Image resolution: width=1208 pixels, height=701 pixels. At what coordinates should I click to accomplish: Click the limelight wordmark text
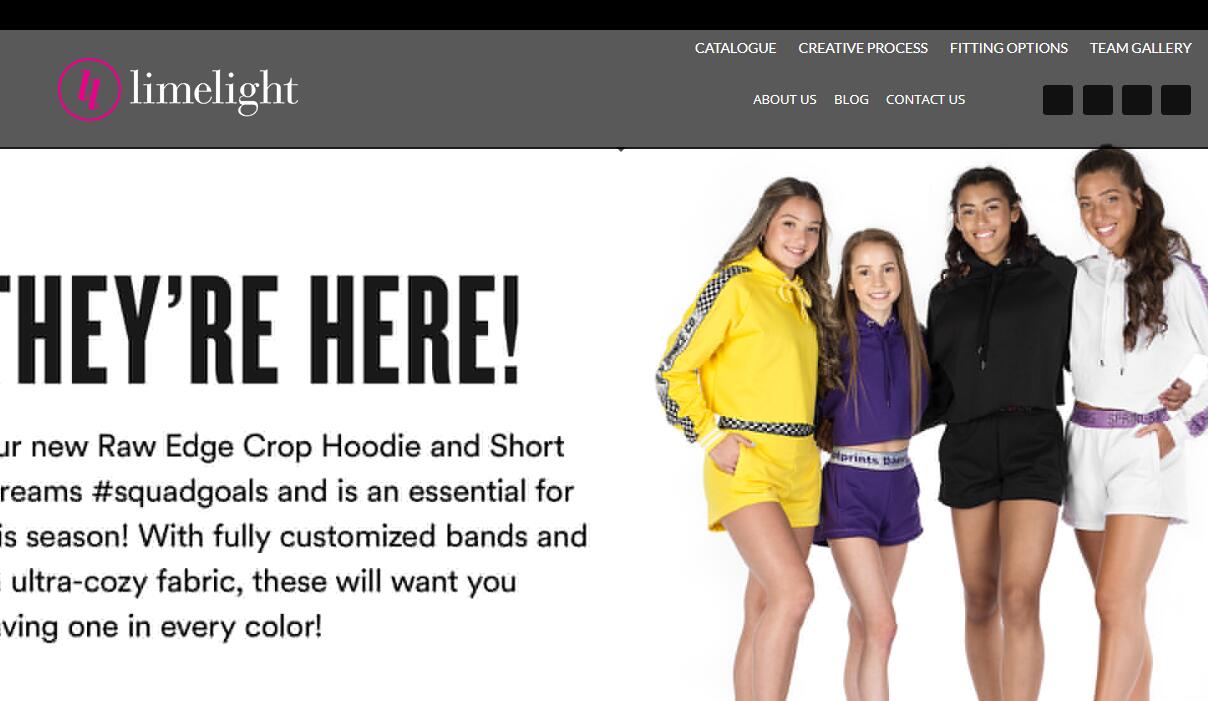click(214, 91)
